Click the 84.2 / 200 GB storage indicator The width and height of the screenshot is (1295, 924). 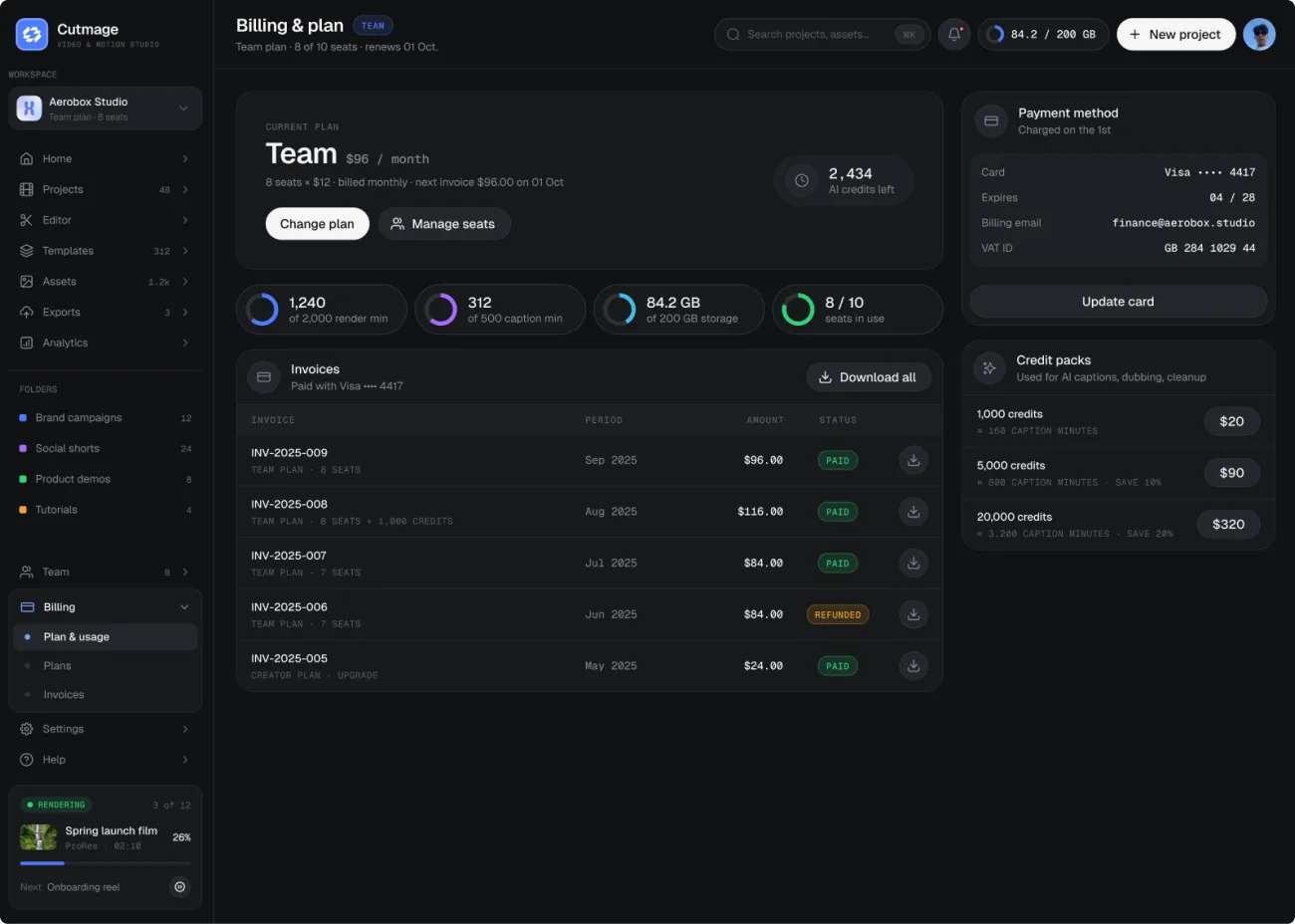[x=1043, y=34]
